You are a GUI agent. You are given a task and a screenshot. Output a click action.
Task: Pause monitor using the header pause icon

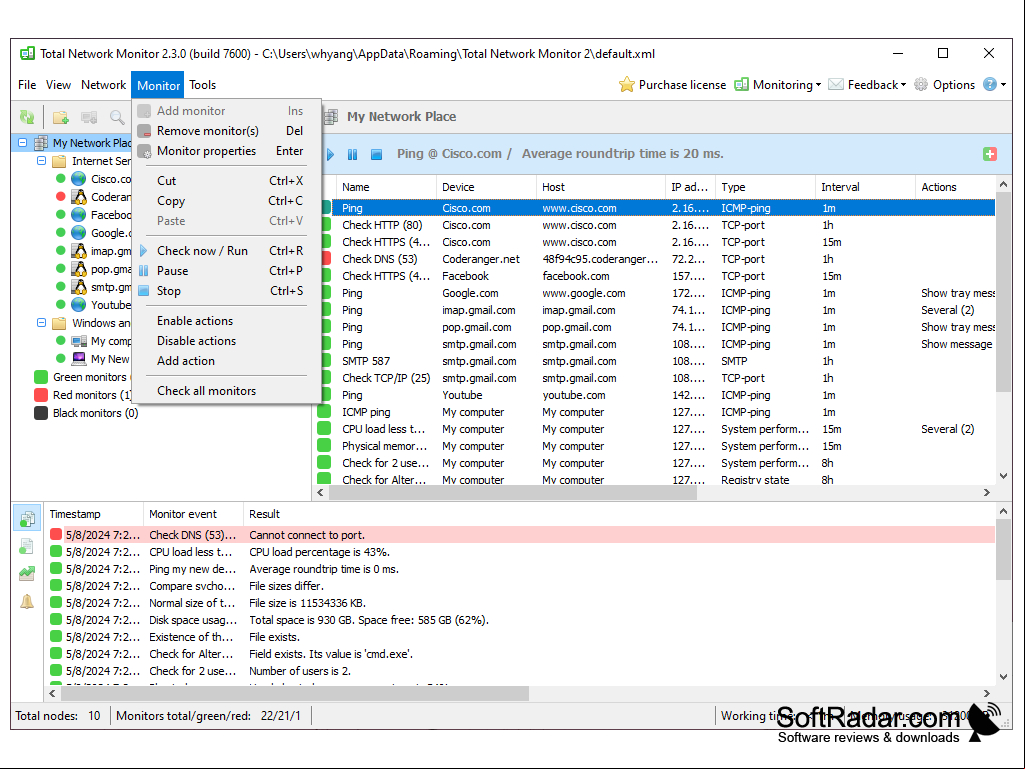point(352,154)
